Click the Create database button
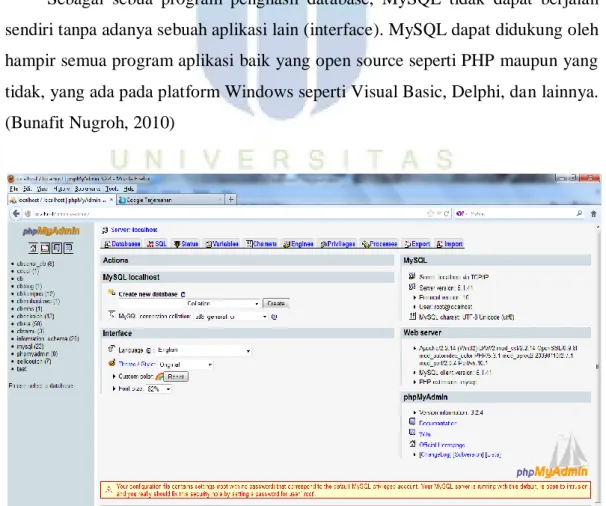 tap(276, 303)
